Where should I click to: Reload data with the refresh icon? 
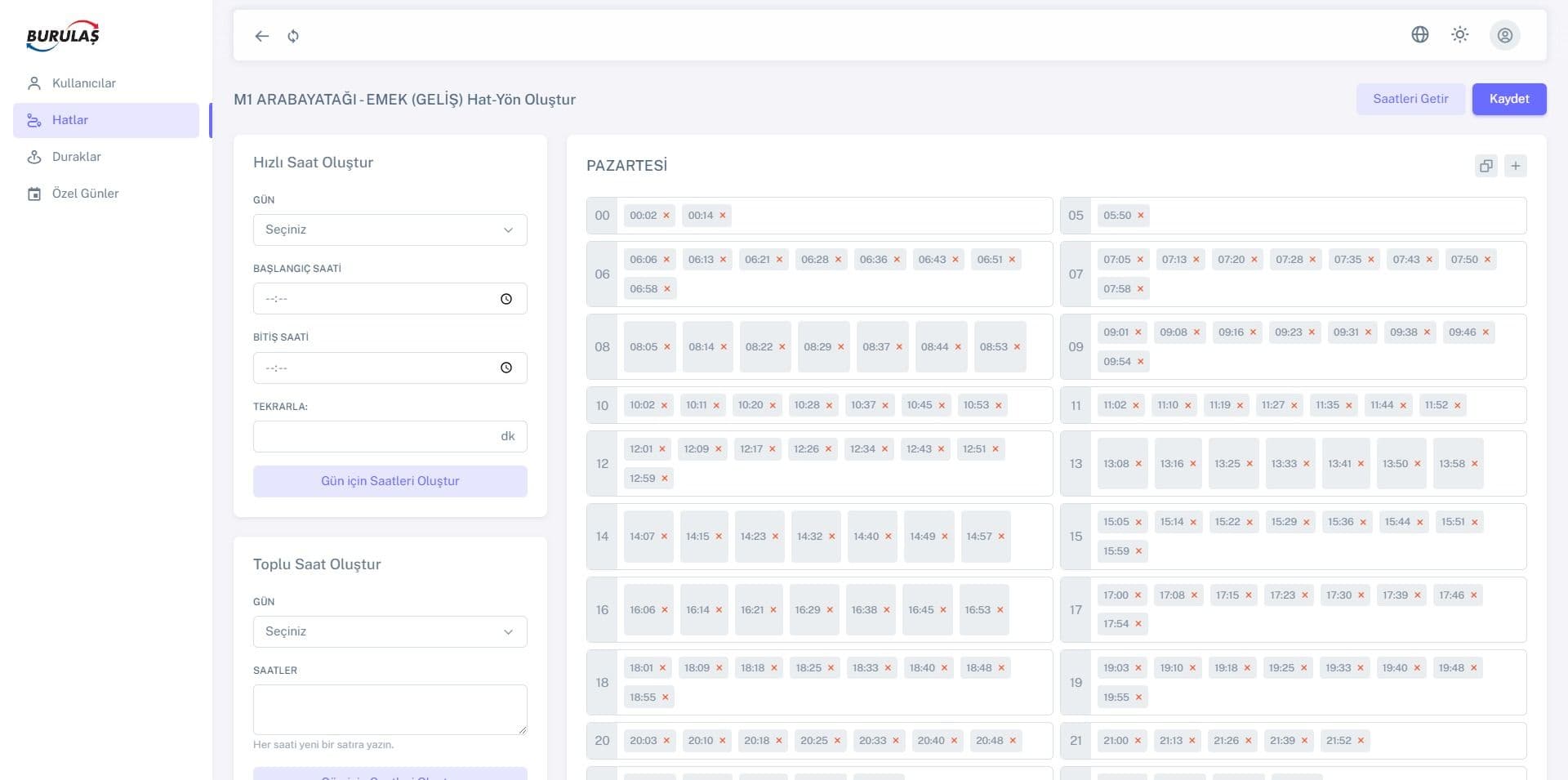click(x=292, y=36)
